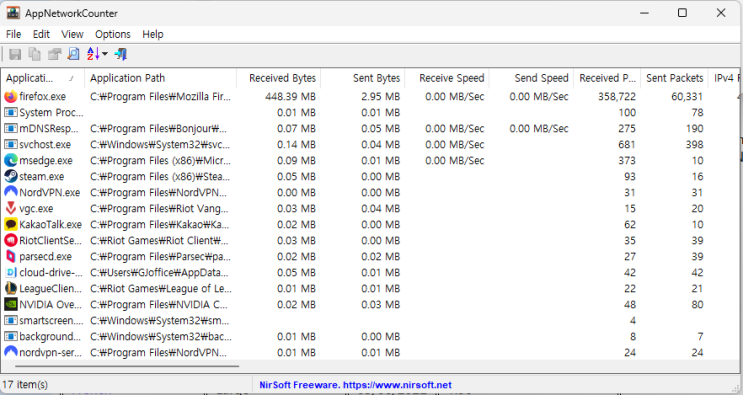Click the msedge.exe icon
The image size is (743, 395).
tap(11, 161)
